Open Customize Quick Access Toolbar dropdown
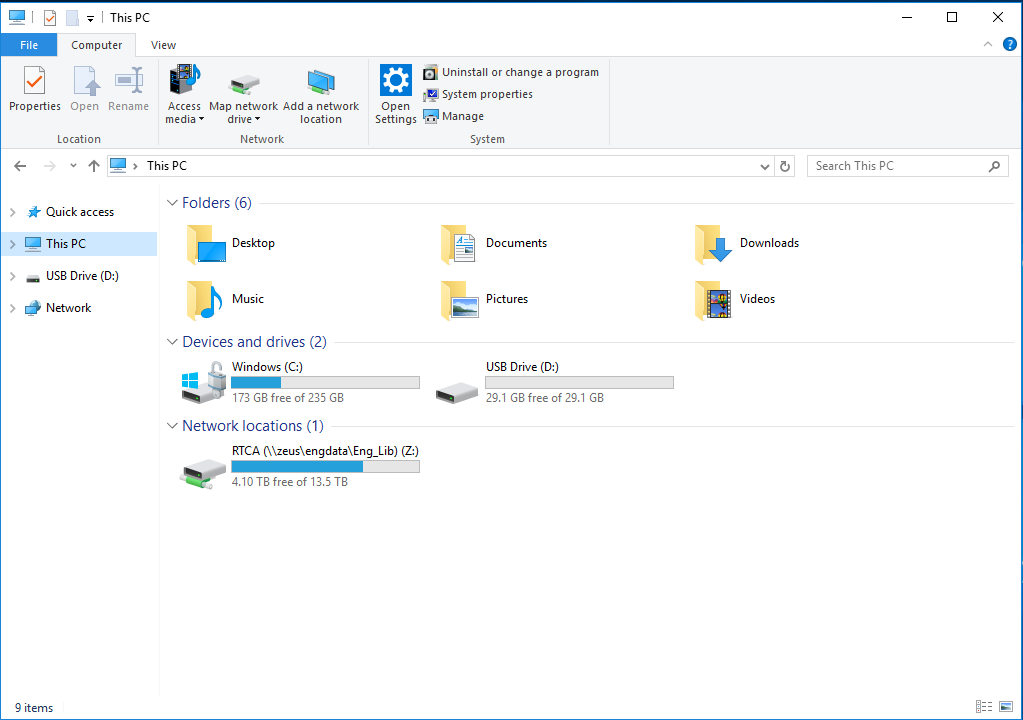The image size is (1023, 720). point(91,19)
